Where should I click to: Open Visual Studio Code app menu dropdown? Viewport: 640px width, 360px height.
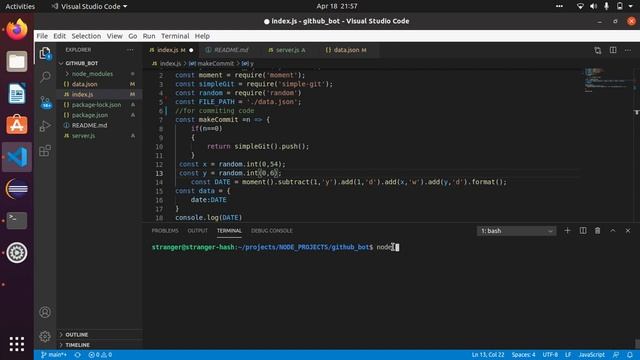(89, 7)
